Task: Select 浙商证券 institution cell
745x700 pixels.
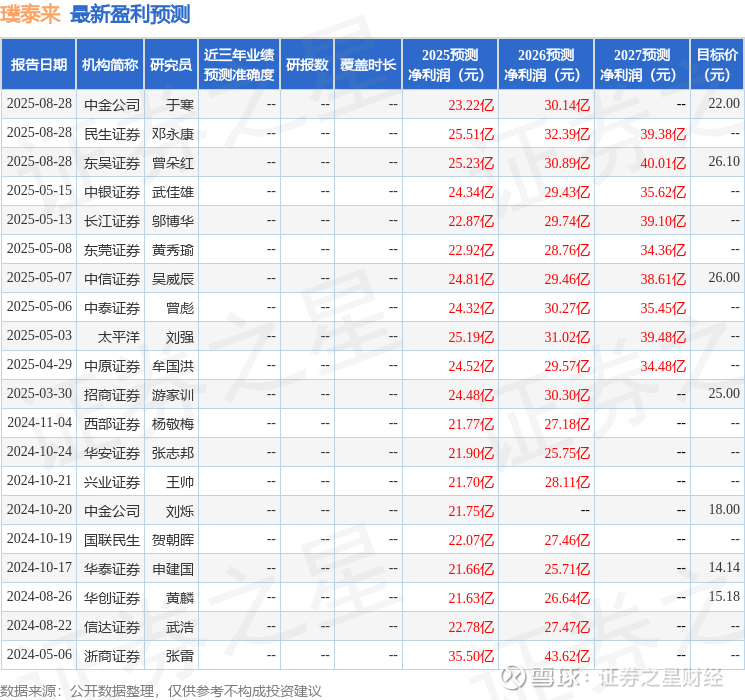Action: tap(112, 656)
